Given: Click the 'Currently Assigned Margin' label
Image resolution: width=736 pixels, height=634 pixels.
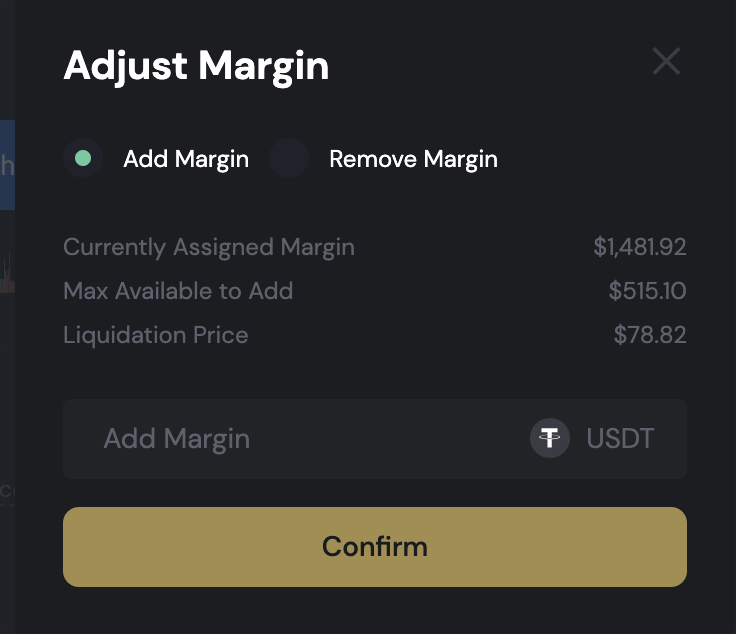Looking at the screenshot, I should (x=209, y=247).
